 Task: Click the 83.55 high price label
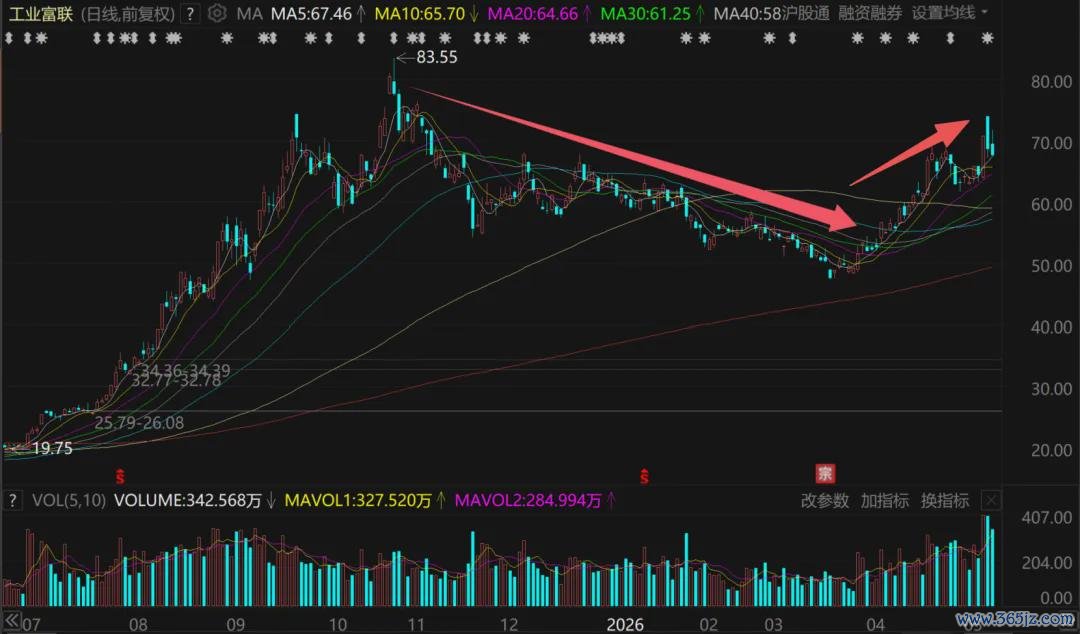(437, 57)
